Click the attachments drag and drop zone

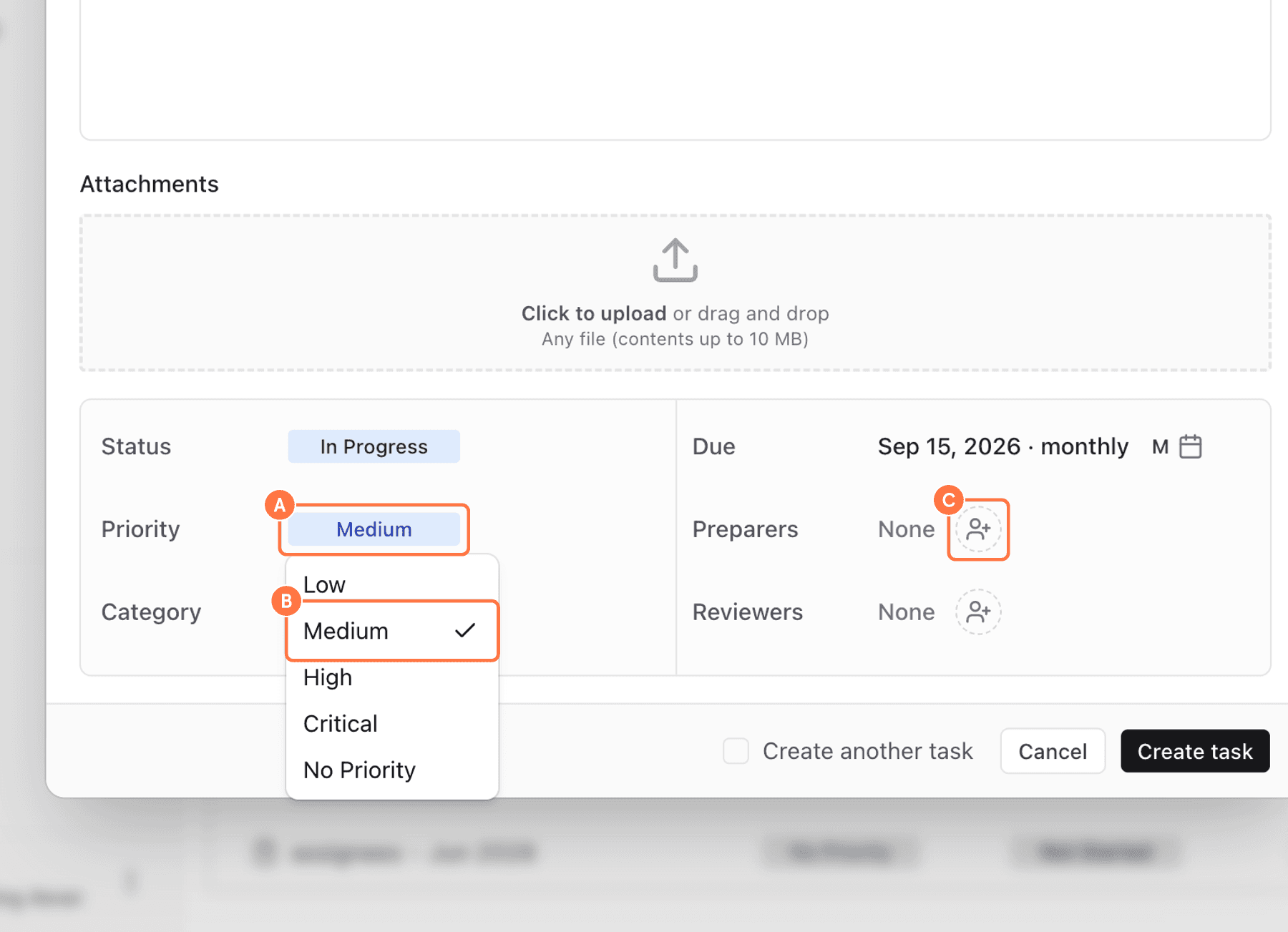pyautogui.click(x=675, y=293)
